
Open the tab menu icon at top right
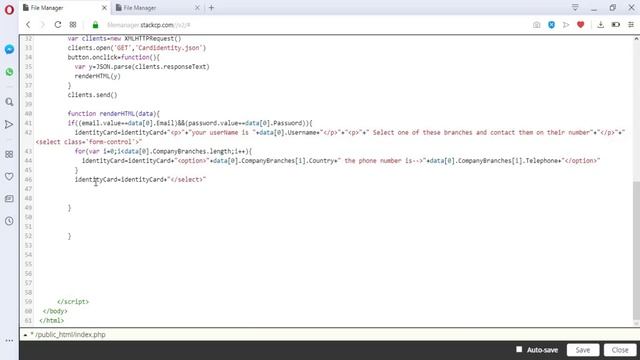[575, 7]
